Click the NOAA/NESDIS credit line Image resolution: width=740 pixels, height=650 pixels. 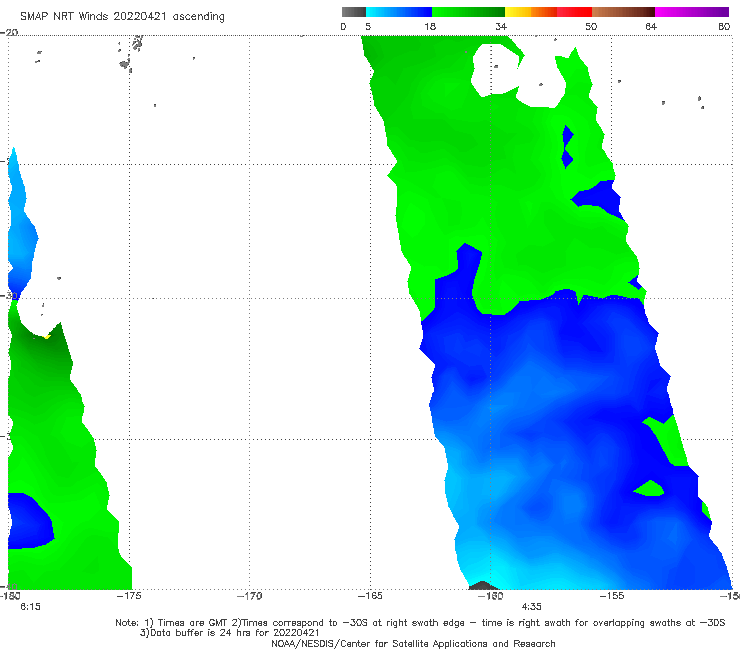coord(413,643)
